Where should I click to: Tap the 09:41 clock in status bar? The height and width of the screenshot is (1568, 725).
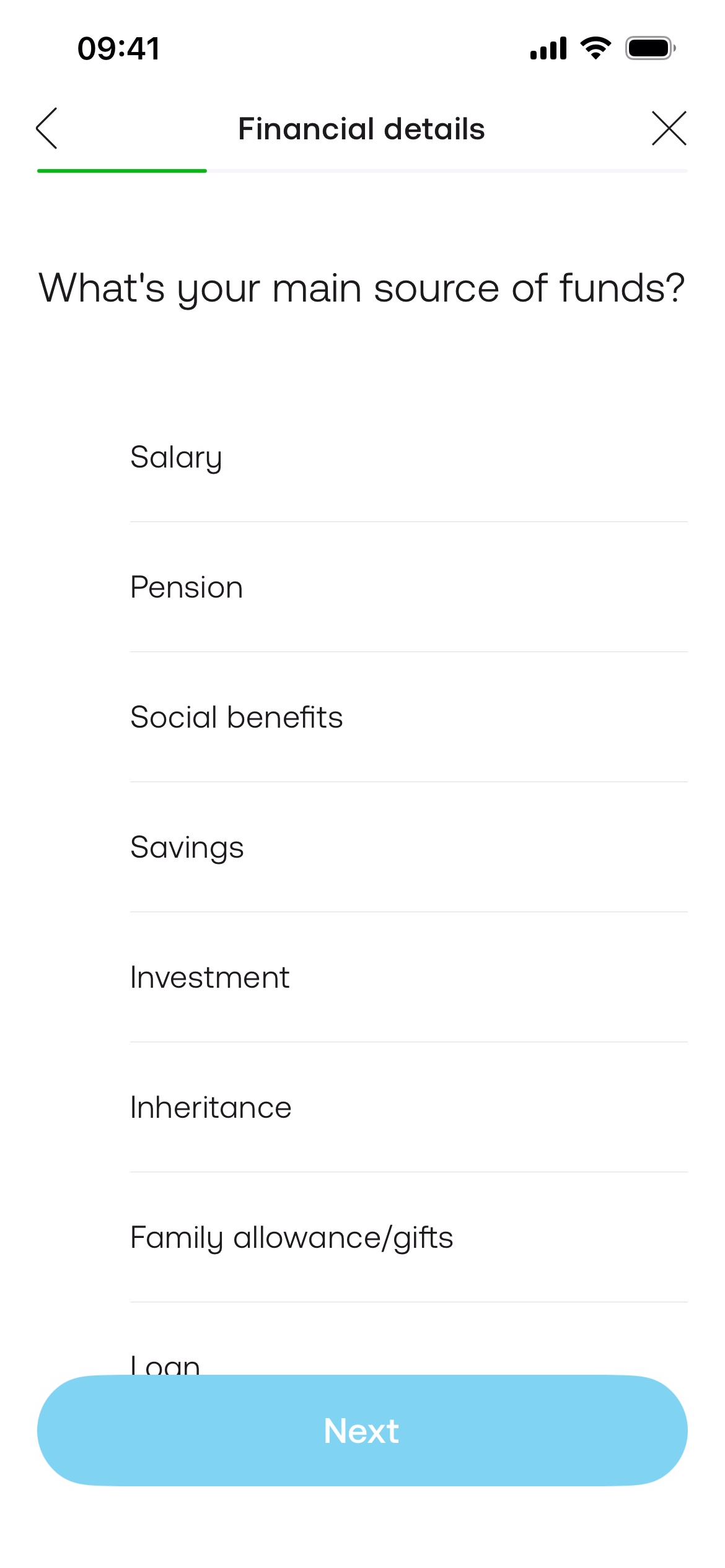pyautogui.click(x=118, y=48)
